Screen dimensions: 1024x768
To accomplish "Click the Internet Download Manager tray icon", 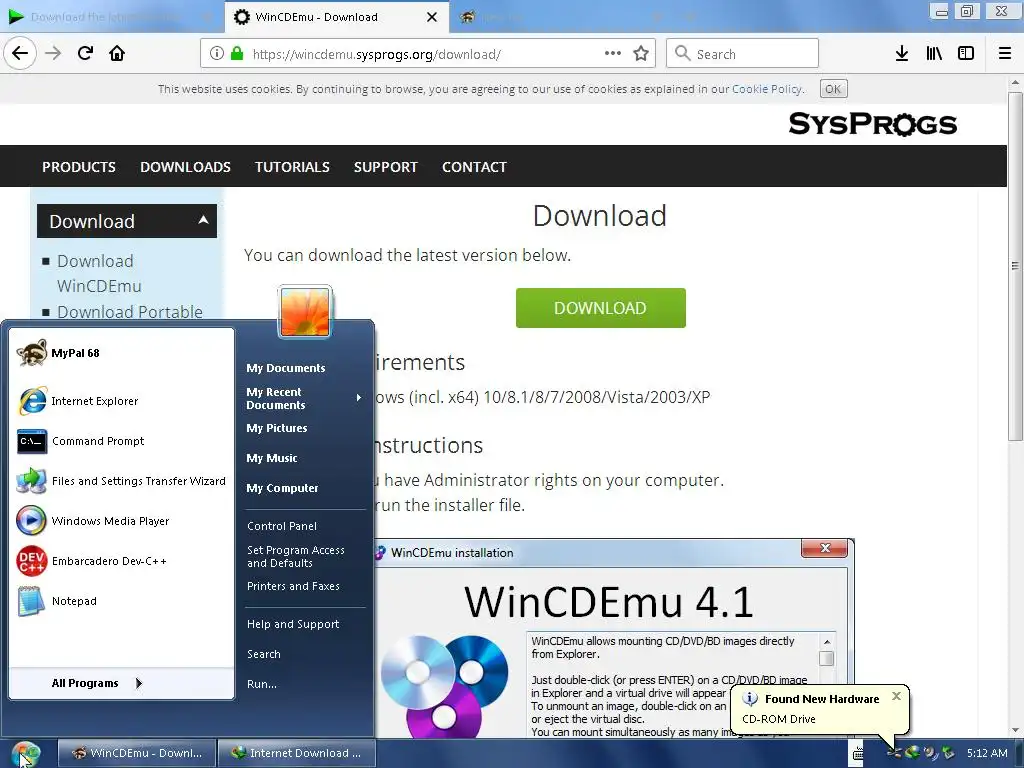I will click(x=912, y=753).
